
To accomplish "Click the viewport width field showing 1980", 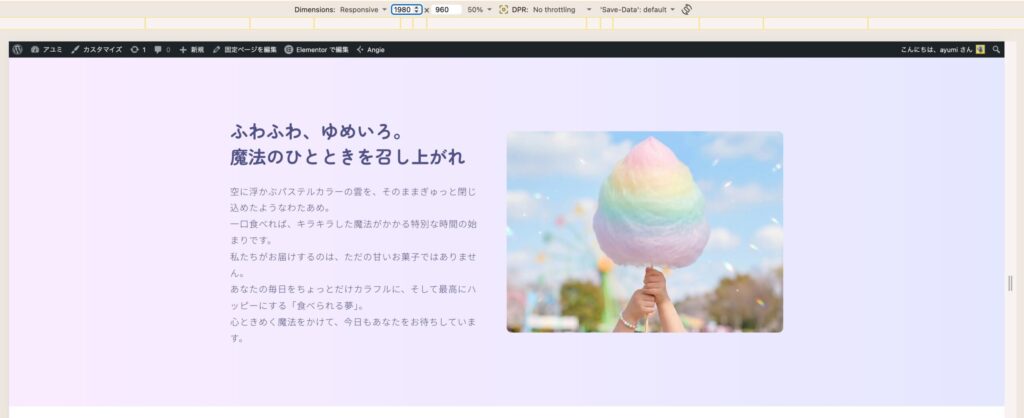I will pyautogui.click(x=402, y=9).
